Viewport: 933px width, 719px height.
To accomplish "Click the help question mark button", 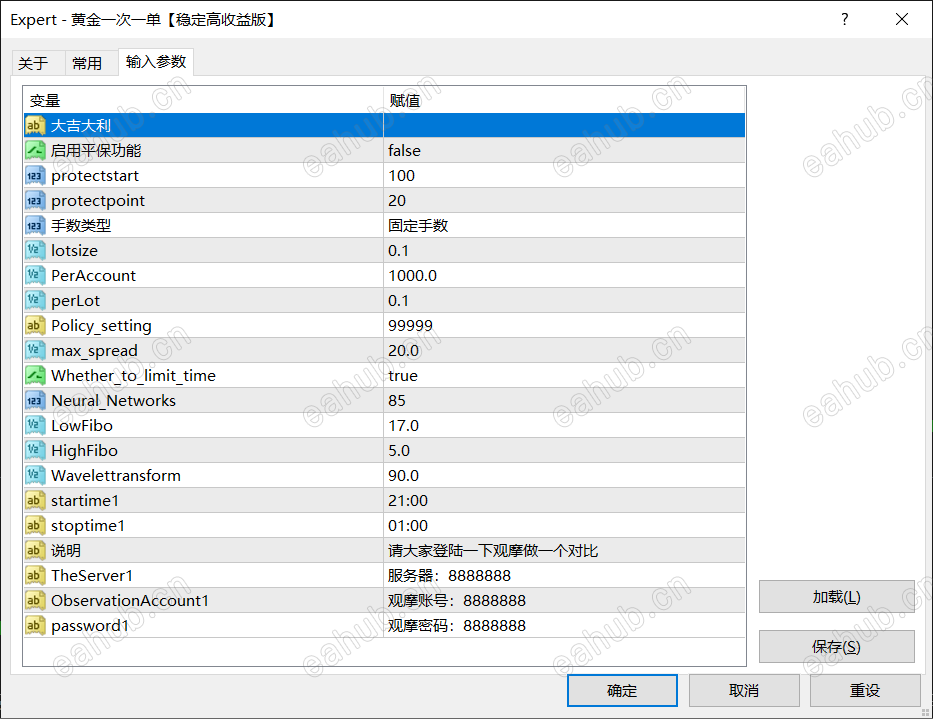I will (x=844, y=20).
